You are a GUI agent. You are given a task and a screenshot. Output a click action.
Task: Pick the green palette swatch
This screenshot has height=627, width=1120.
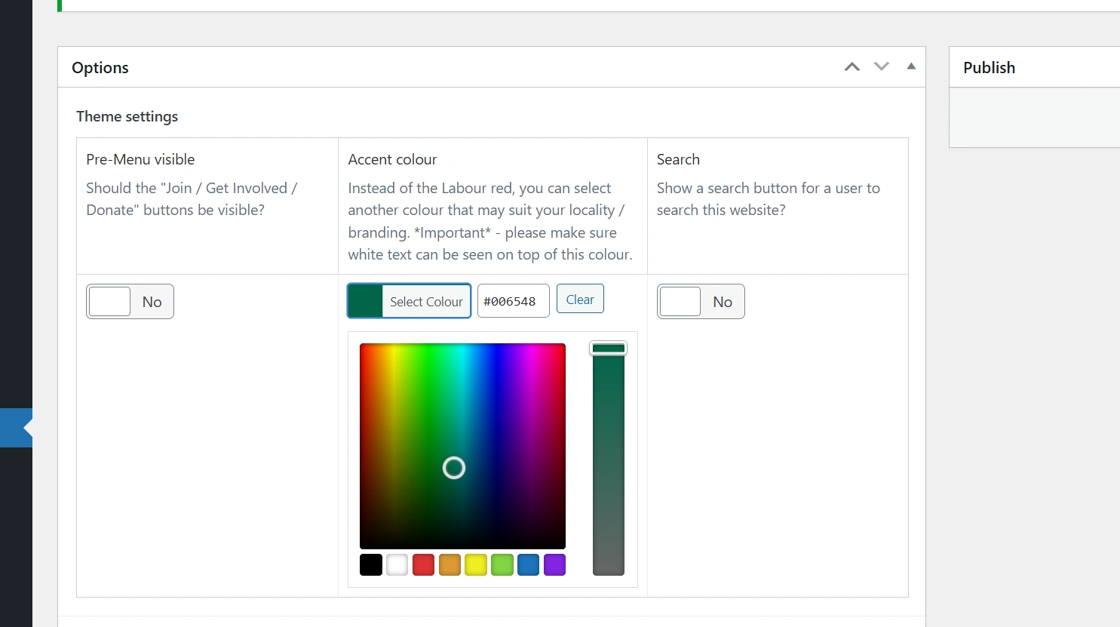[502, 565]
